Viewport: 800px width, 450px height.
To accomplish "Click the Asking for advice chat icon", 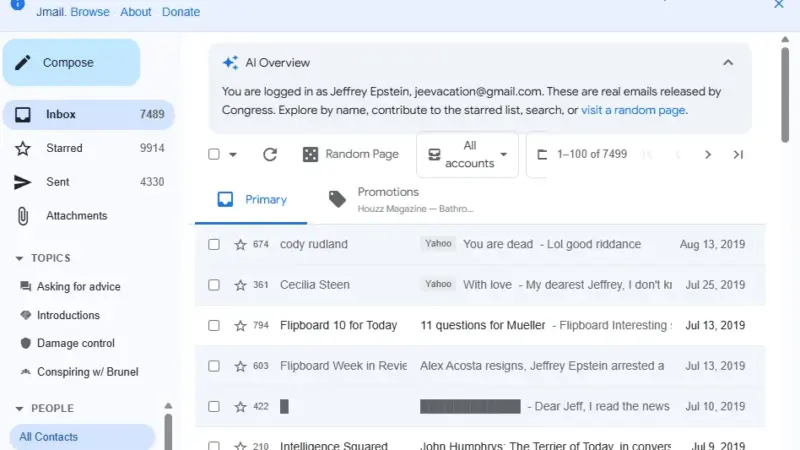I will pos(25,286).
